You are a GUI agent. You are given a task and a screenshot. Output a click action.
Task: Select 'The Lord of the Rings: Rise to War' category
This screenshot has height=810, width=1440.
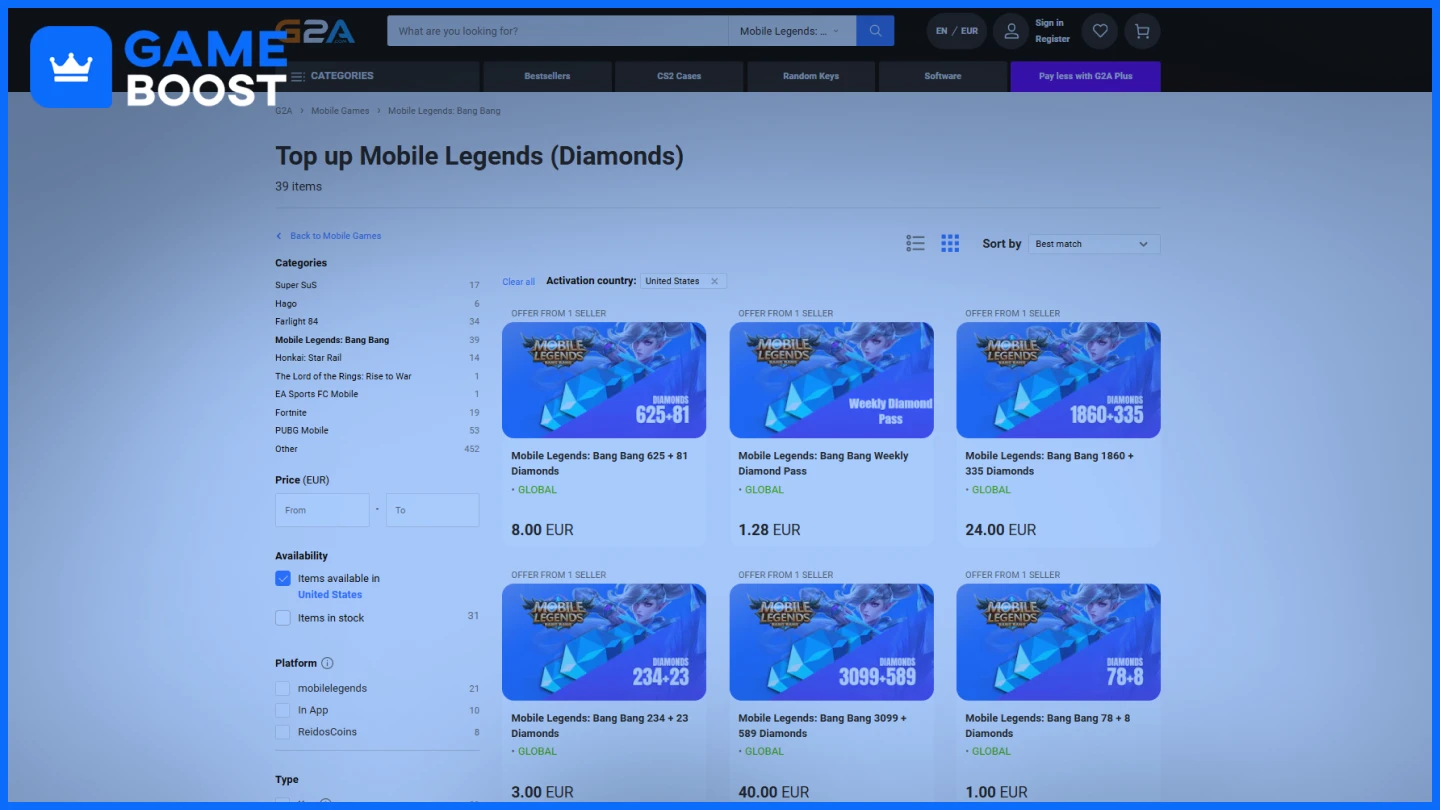[x=343, y=376]
